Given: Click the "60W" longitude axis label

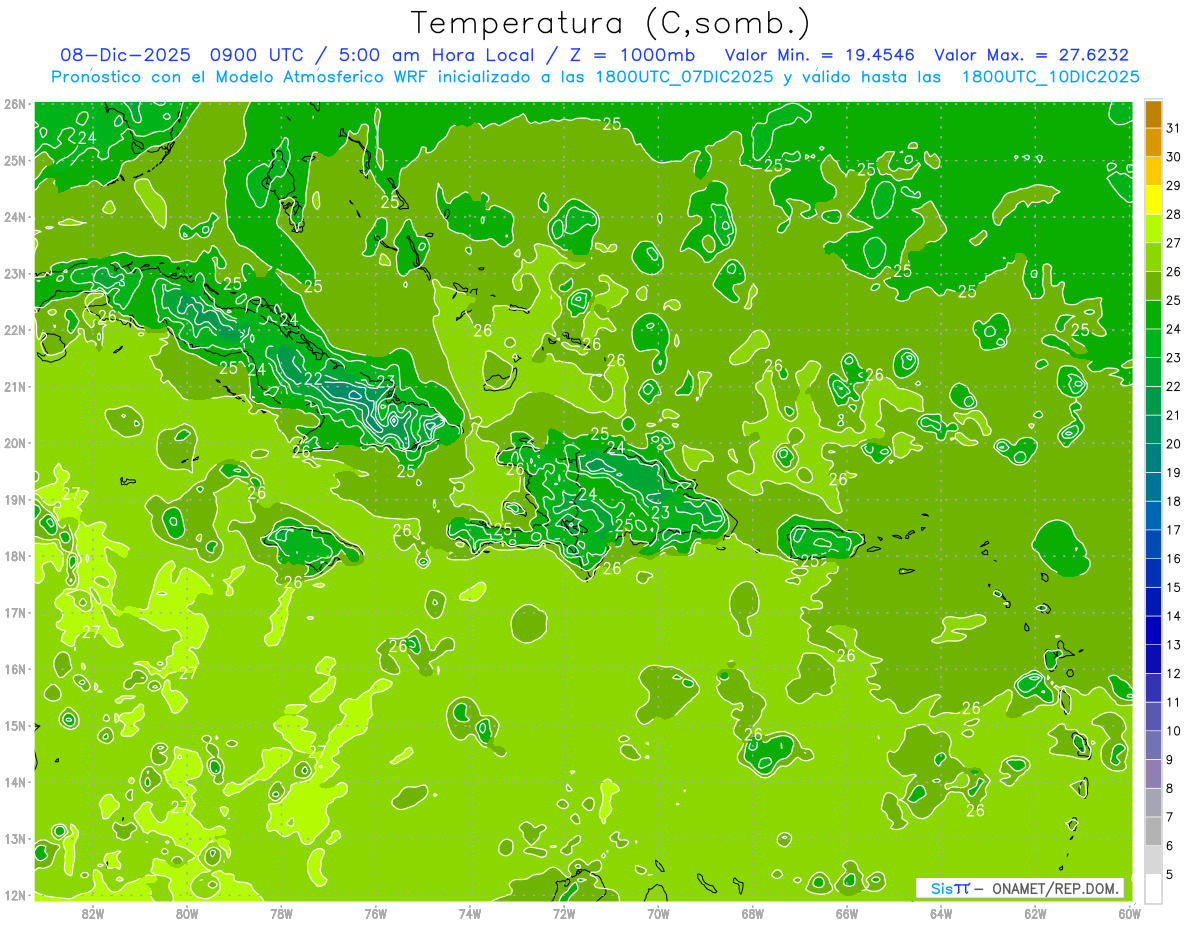Looking at the screenshot, I should click(1130, 913).
